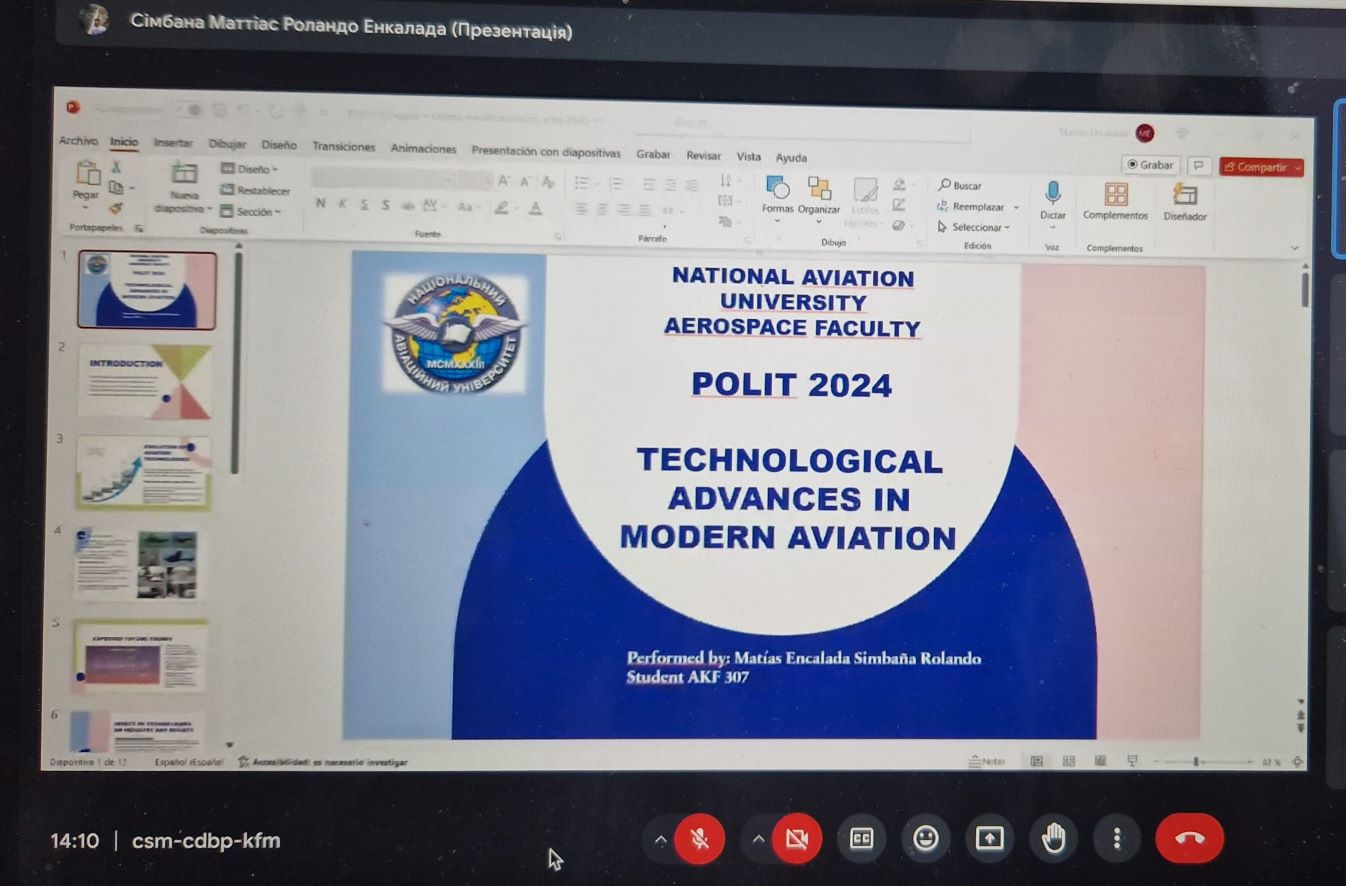Open the Transiciones tab
The image size is (1346, 886).
343,147
